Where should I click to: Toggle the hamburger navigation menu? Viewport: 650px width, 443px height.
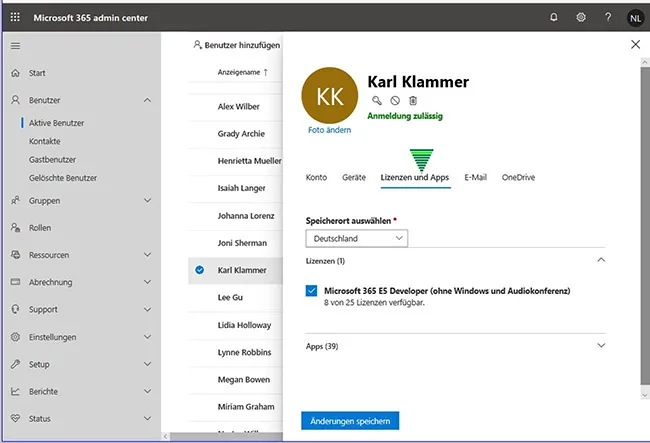[15, 46]
